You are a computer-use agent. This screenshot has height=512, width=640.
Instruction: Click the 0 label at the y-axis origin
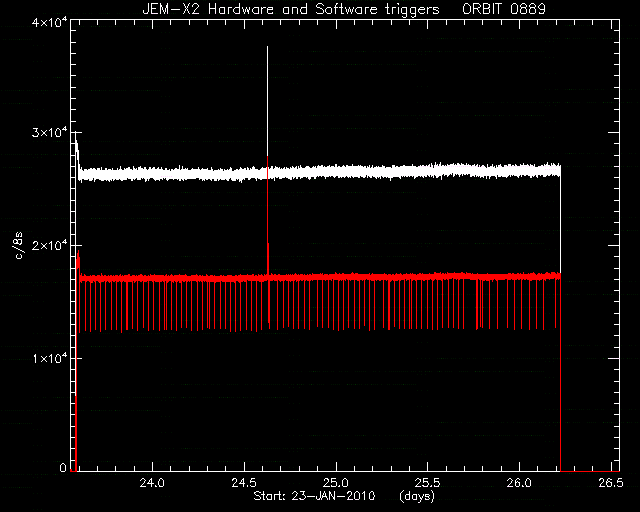[x=63, y=467]
